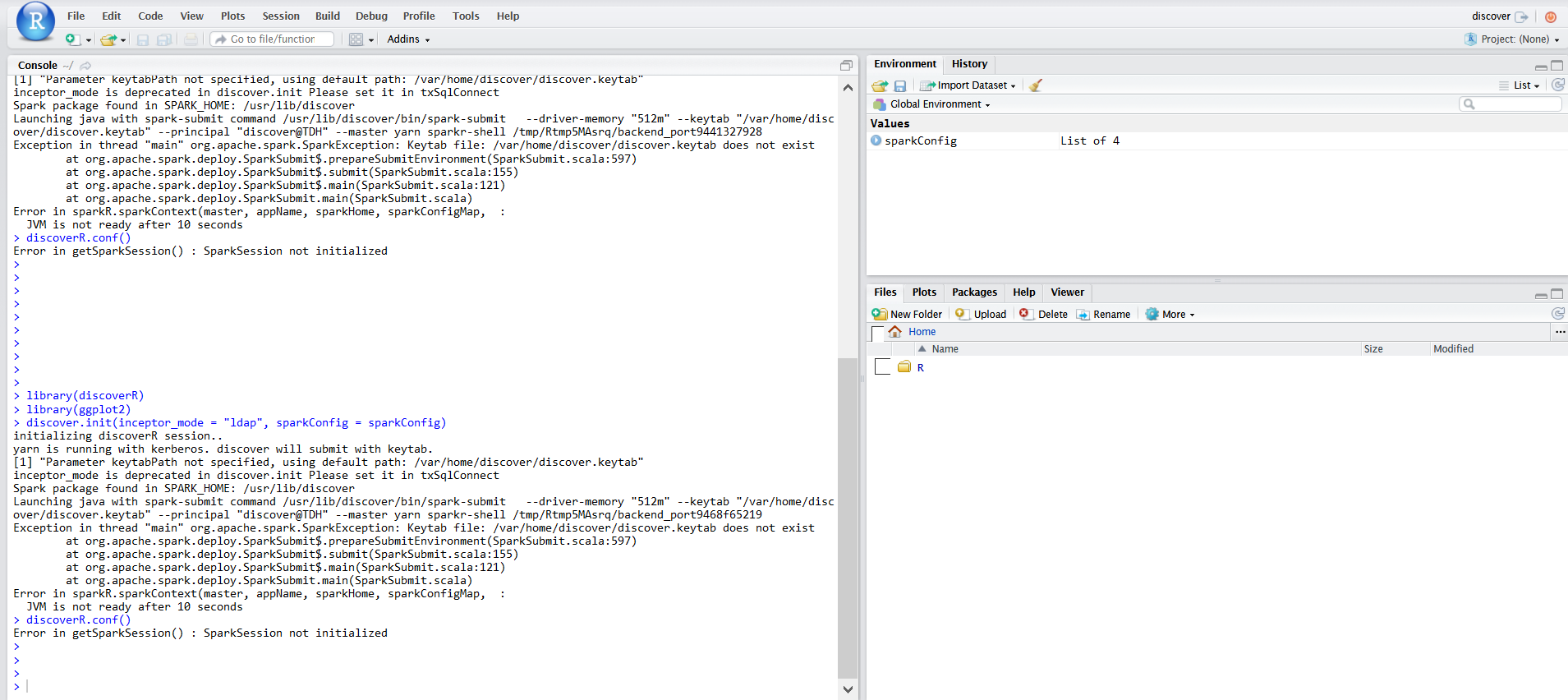Click the Open File folder icon

click(108, 39)
